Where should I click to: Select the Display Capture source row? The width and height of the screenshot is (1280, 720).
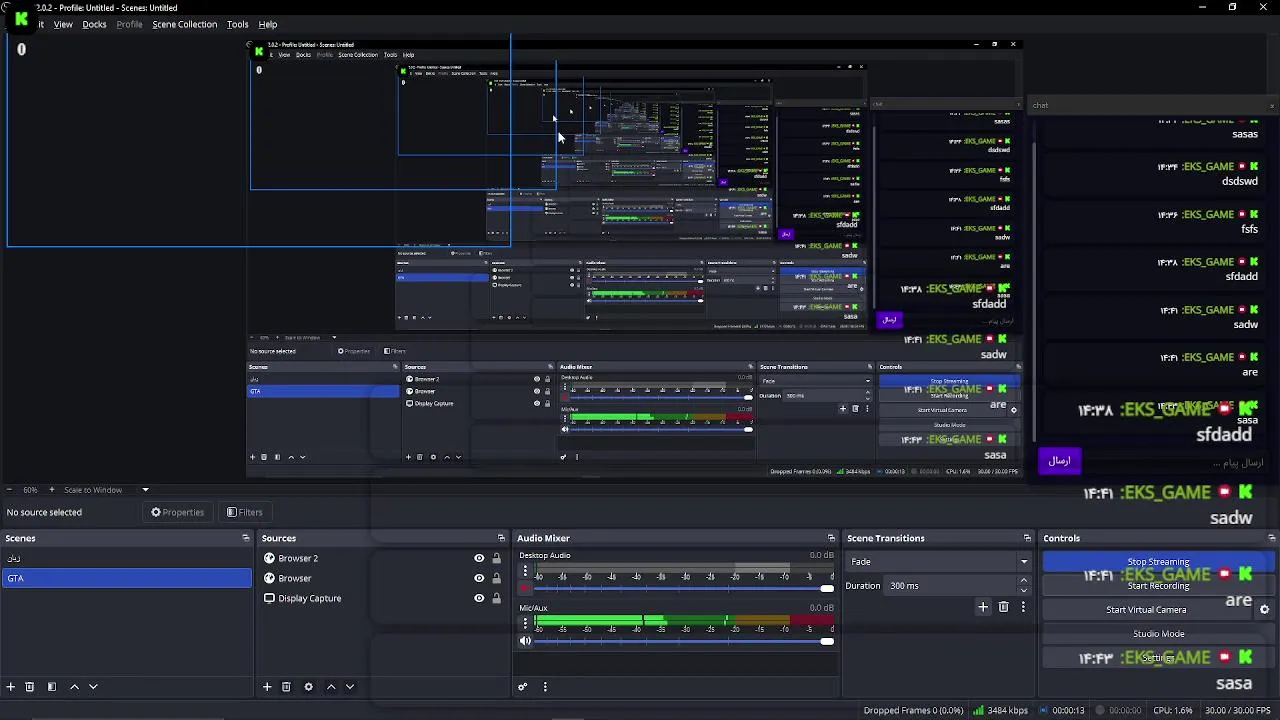click(x=381, y=598)
